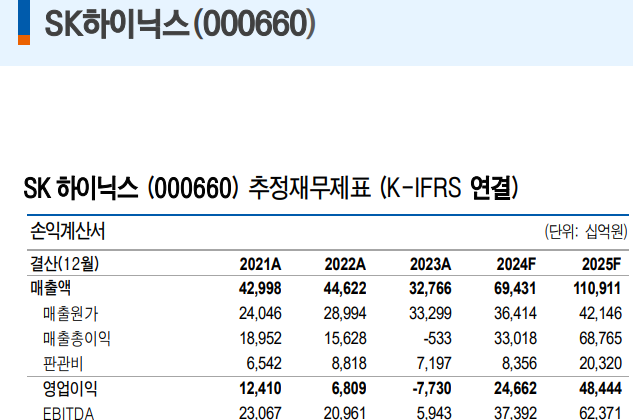Click the (단위: 십억원) unit note
The image size is (633, 420).
click(x=585, y=232)
